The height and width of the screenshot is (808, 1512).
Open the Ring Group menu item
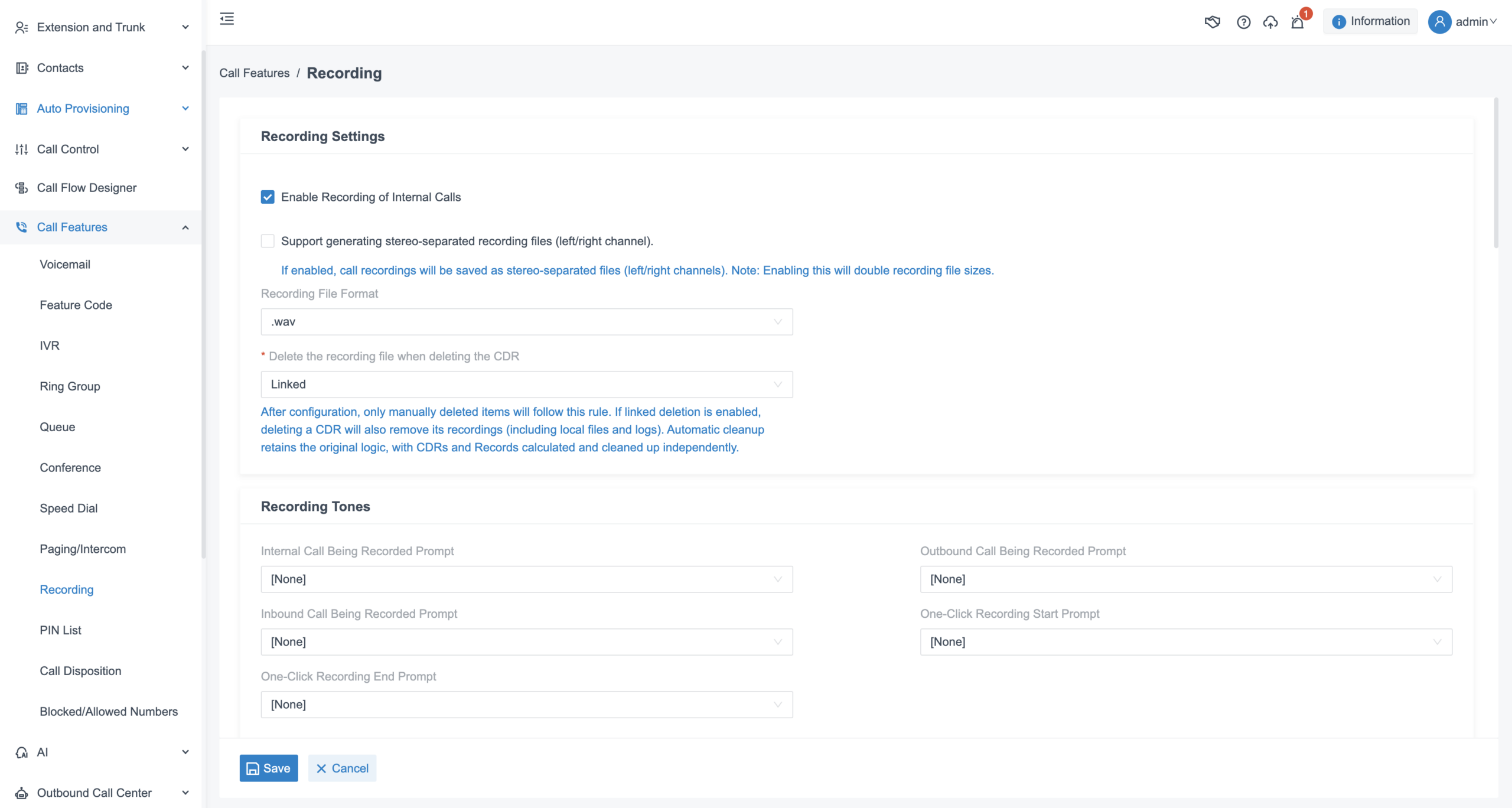(70, 387)
